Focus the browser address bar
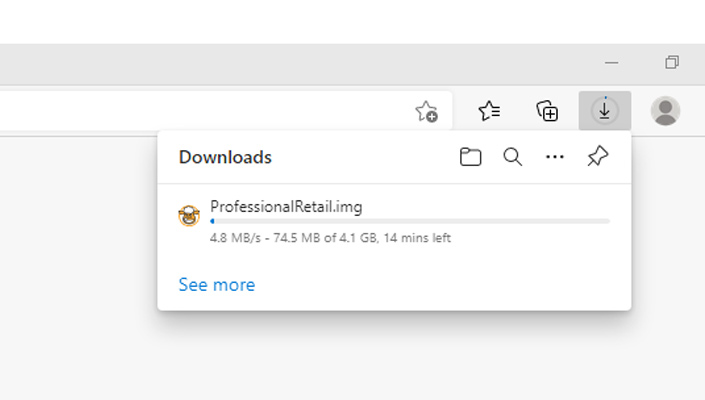This screenshot has width=705, height=400. [200, 111]
